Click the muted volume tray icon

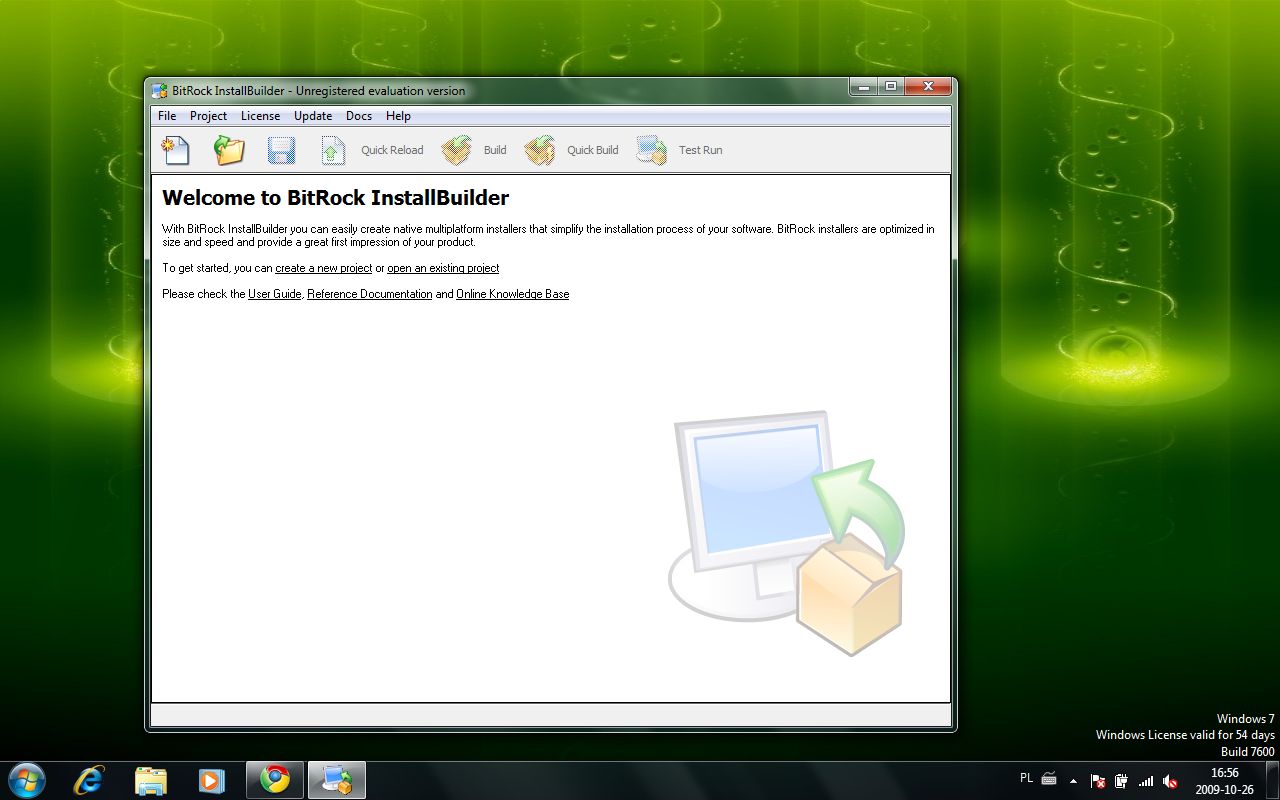click(x=1170, y=781)
